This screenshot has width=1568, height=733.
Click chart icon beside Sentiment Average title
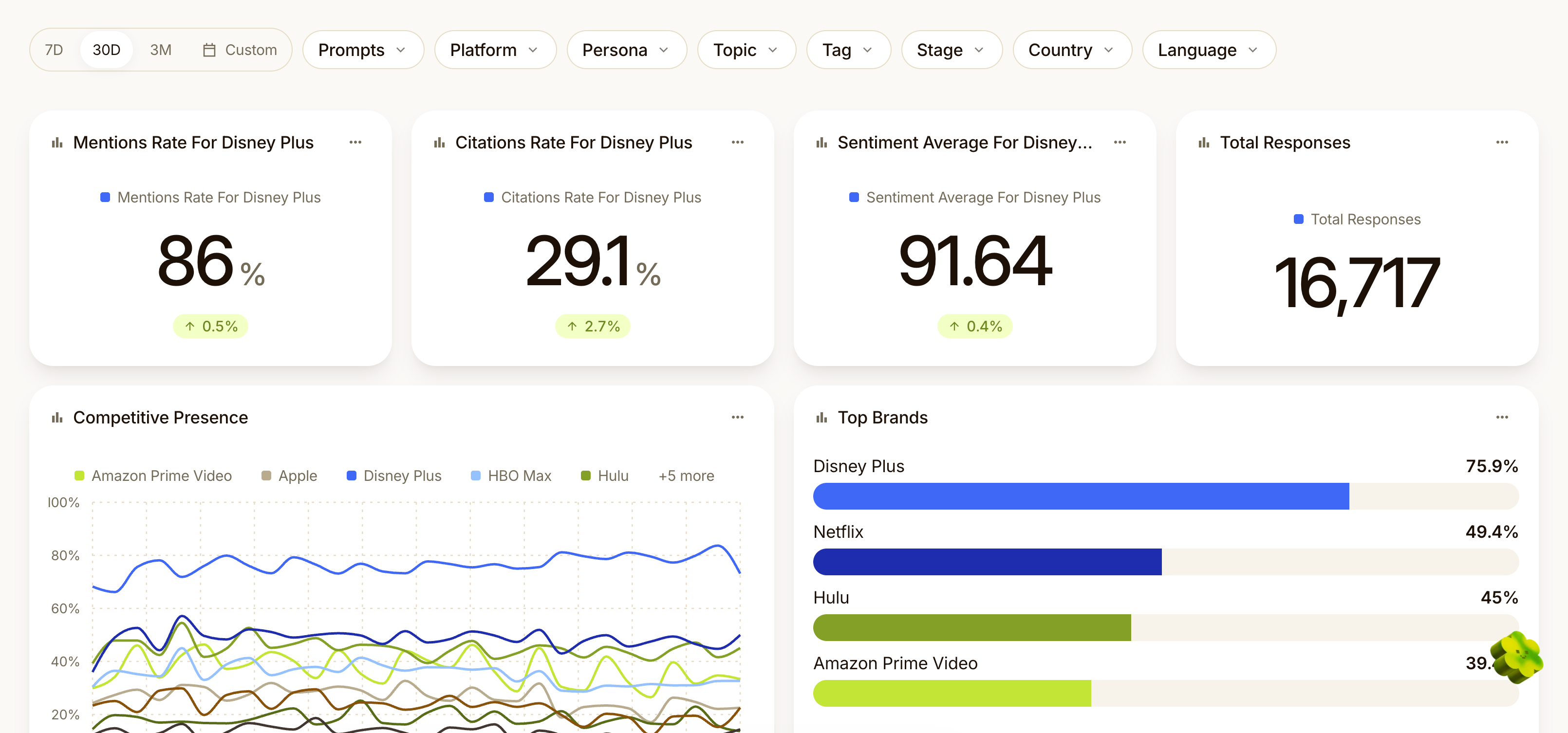point(822,143)
